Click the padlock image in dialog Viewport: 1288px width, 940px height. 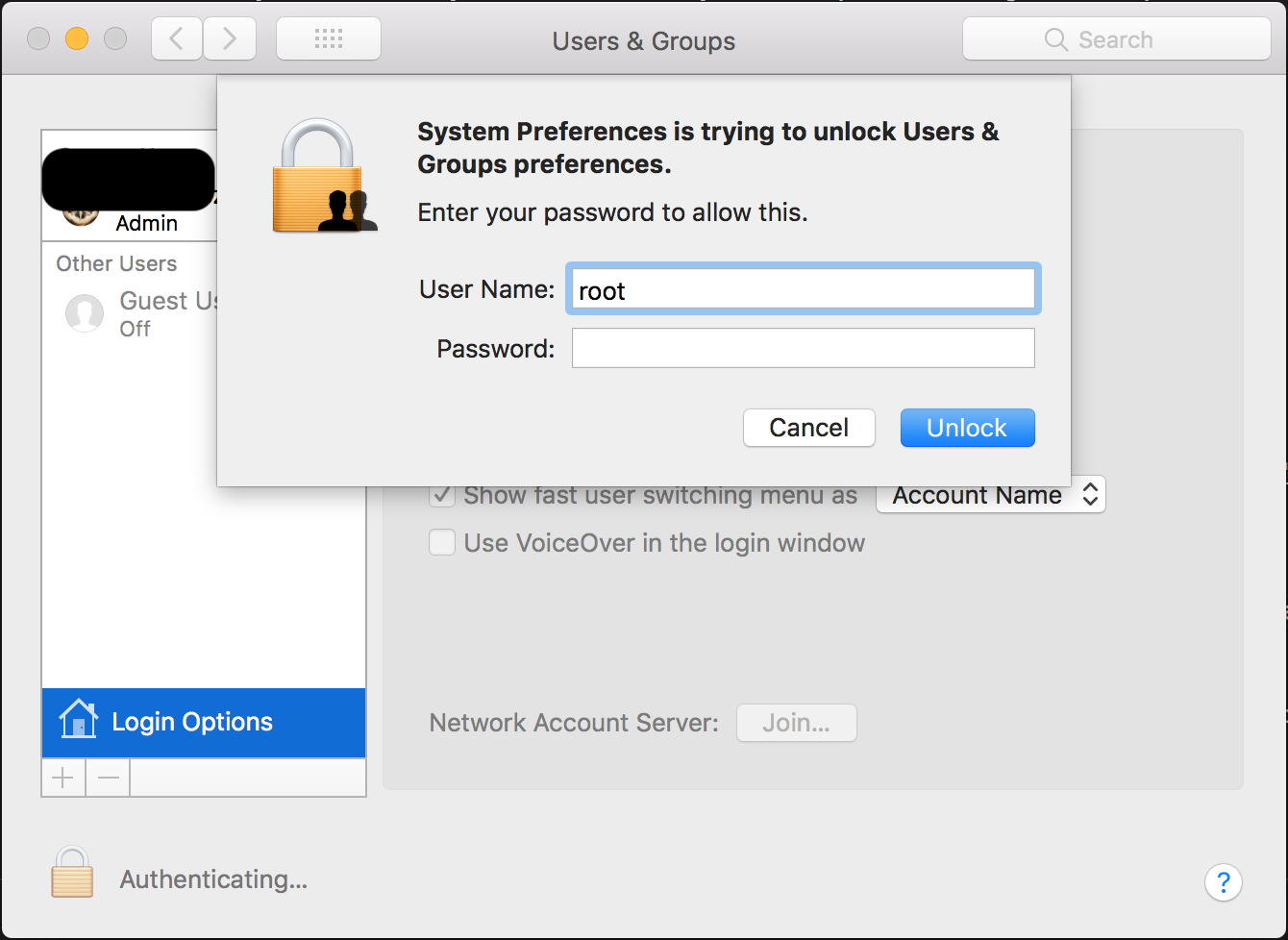click(324, 176)
